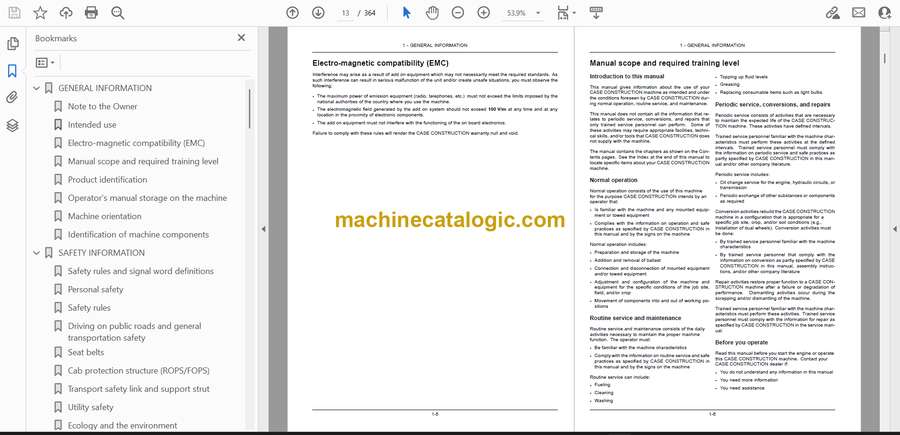Click the Before you operate subheading
Viewport: 900px width, 435px height.
(741, 343)
